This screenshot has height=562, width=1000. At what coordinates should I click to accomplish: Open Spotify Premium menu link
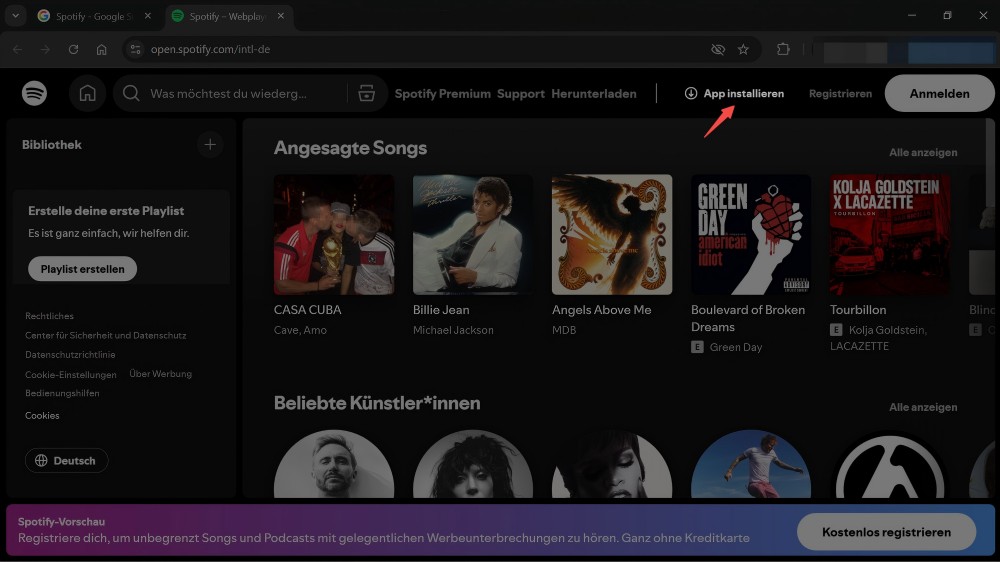[x=443, y=94]
